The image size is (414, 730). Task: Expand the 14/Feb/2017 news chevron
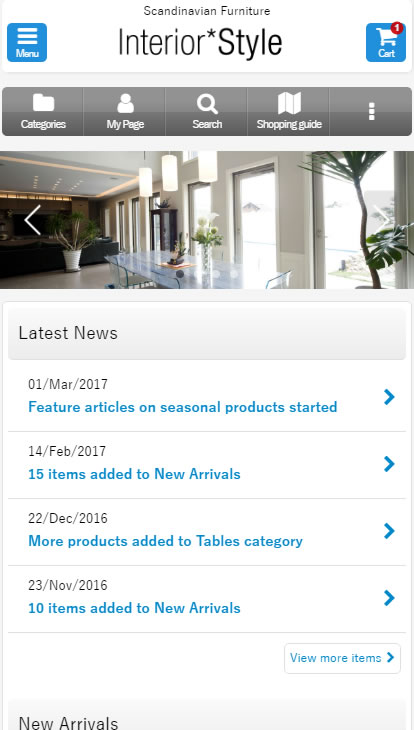click(x=389, y=464)
